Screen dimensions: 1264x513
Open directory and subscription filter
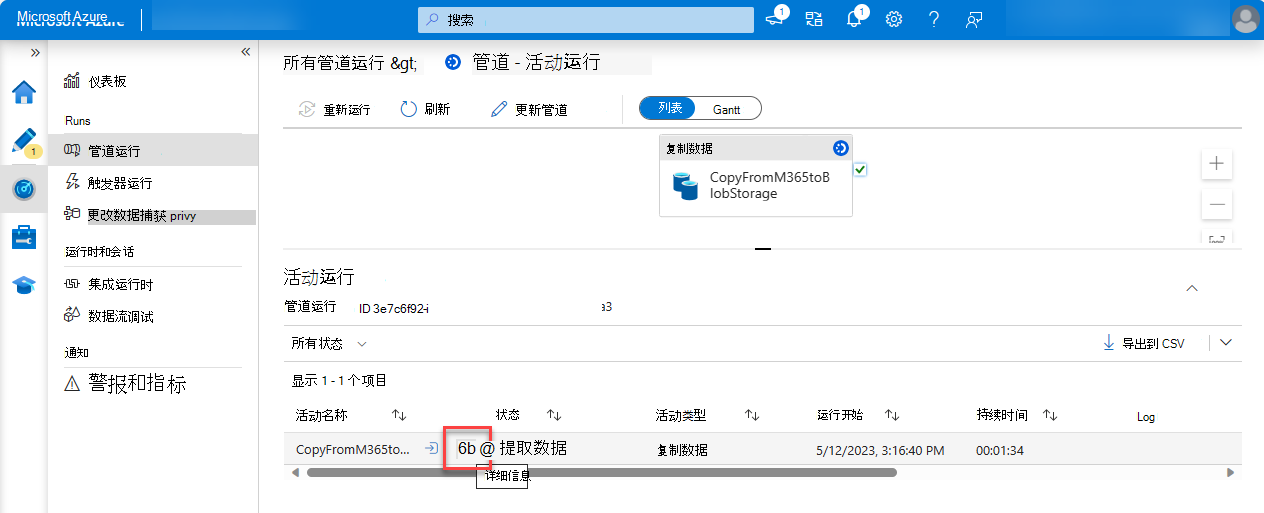(813, 19)
